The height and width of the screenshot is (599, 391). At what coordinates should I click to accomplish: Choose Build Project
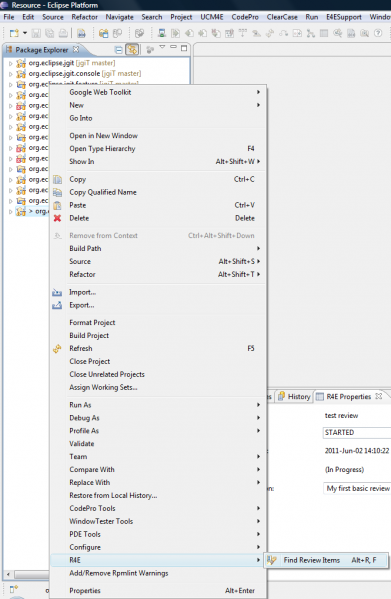pos(158,336)
